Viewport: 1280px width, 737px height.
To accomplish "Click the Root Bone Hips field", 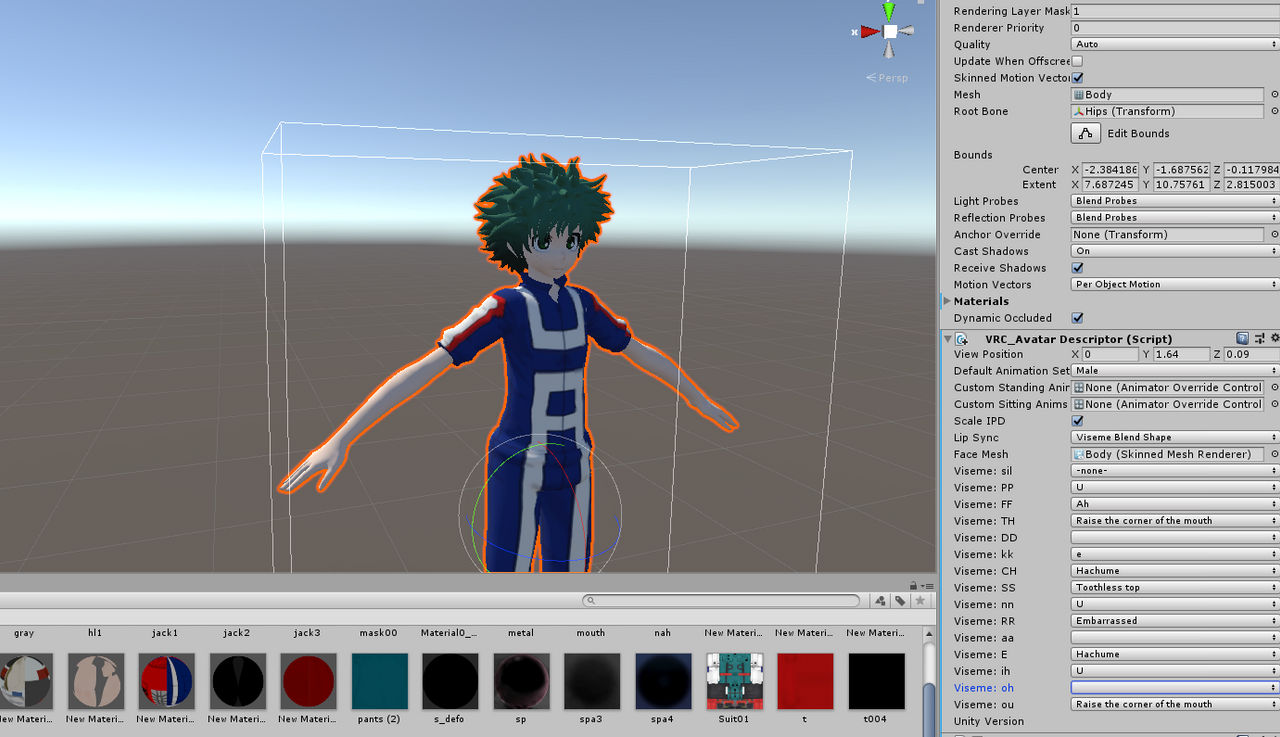I will 1167,111.
